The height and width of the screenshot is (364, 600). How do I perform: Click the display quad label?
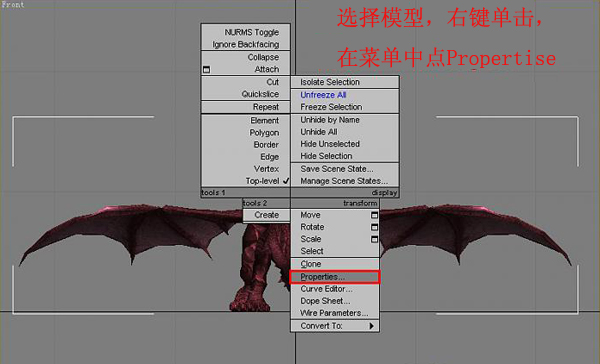click(385, 193)
